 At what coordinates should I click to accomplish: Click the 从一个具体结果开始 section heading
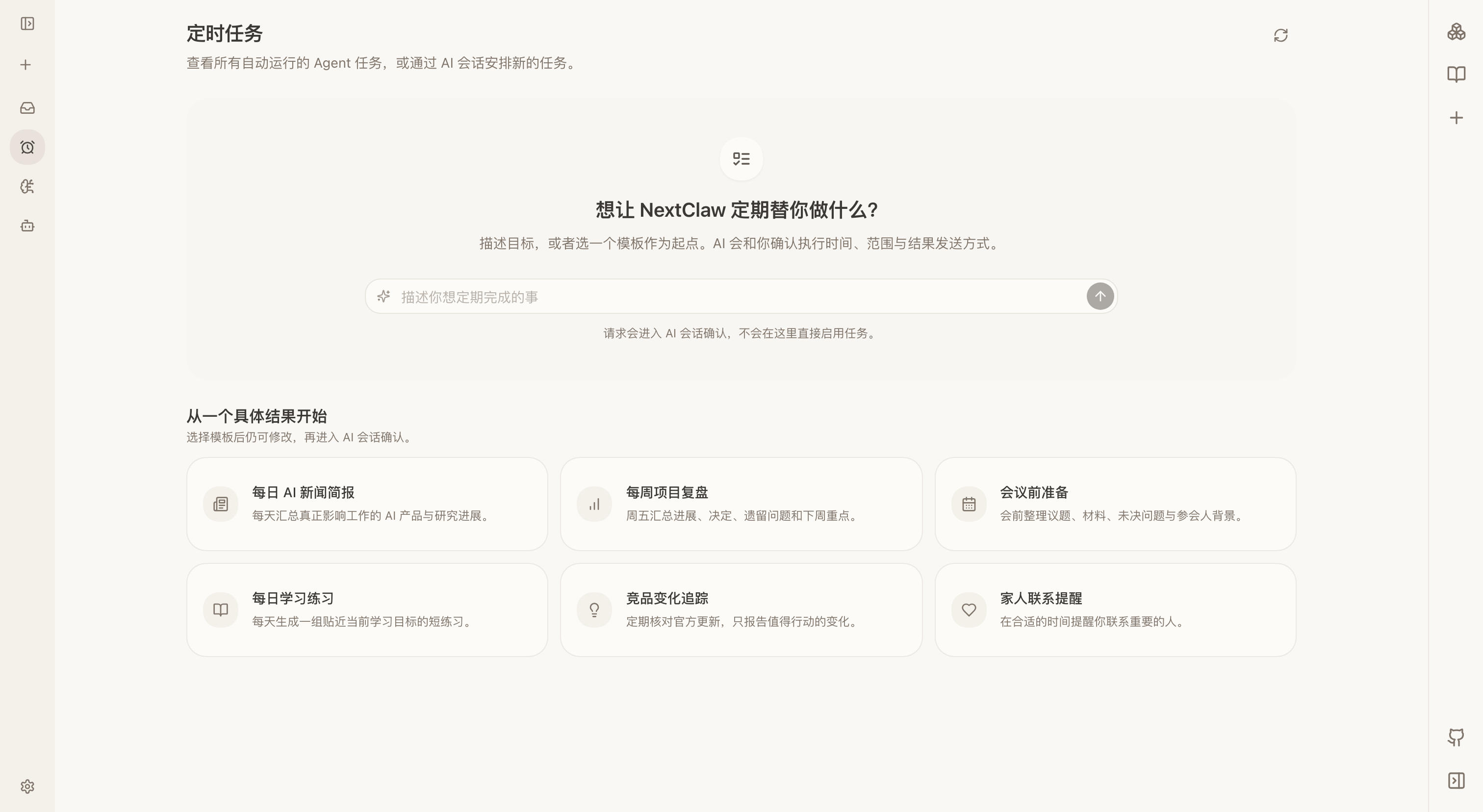[x=257, y=416]
